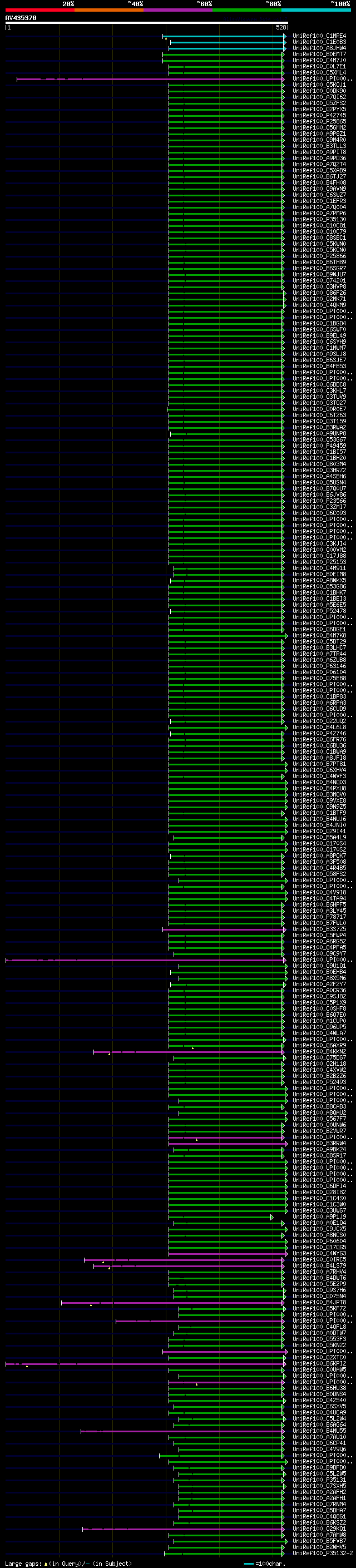
Task: Select hit label UniRef100_A7Q2T4
Action: click(319, 164)
